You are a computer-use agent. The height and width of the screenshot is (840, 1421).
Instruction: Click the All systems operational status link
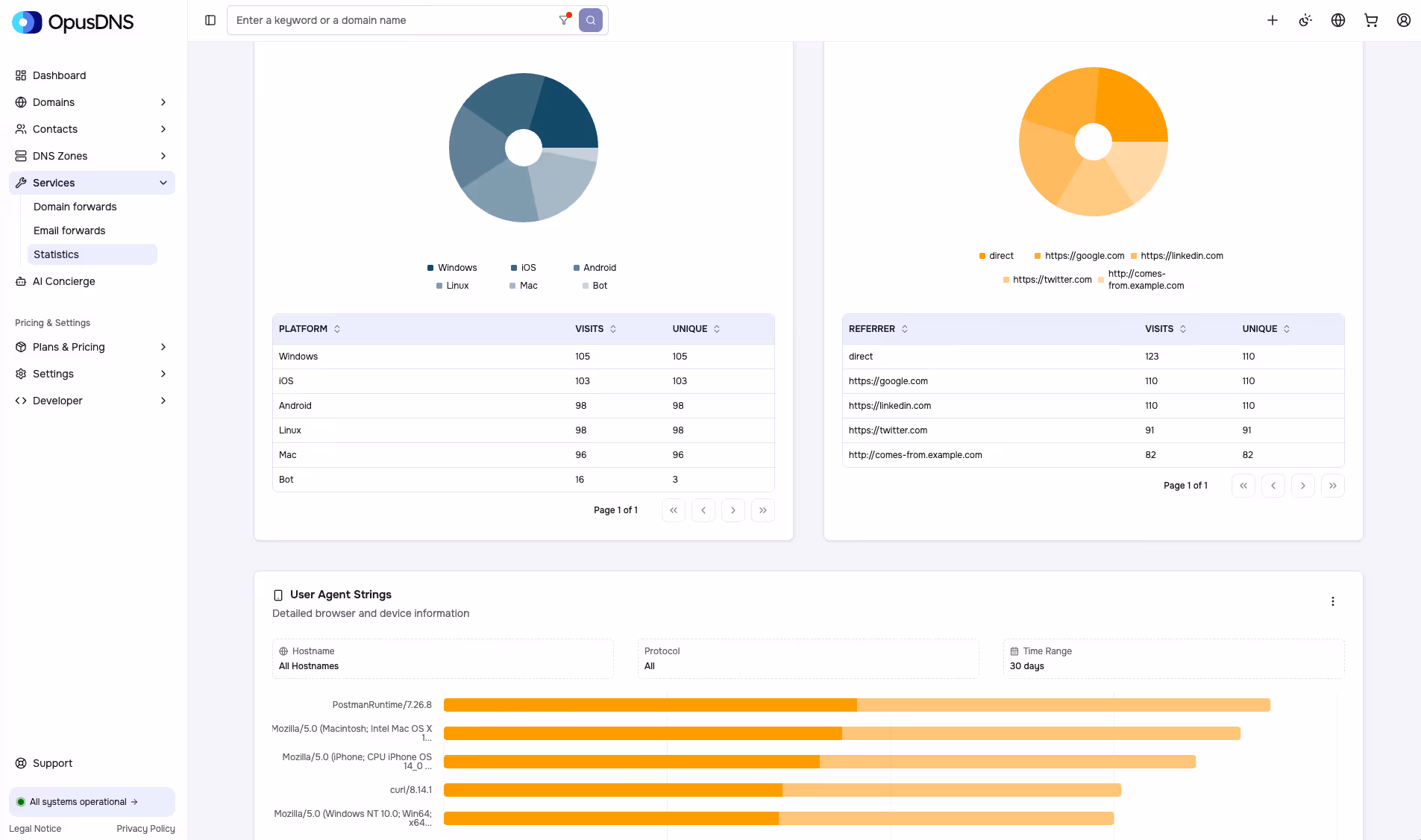click(78, 801)
